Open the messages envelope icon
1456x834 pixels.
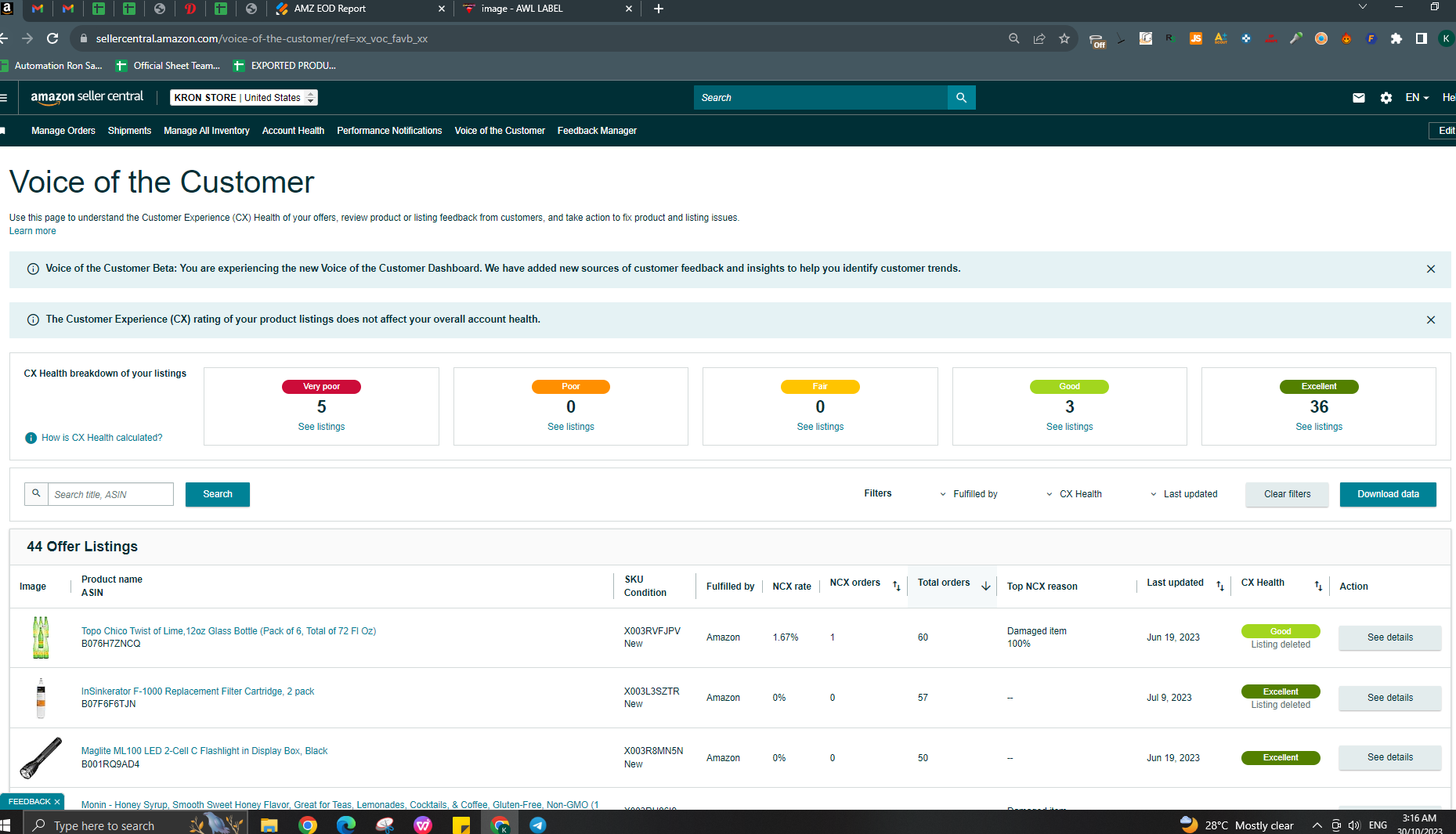click(1359, 98)
